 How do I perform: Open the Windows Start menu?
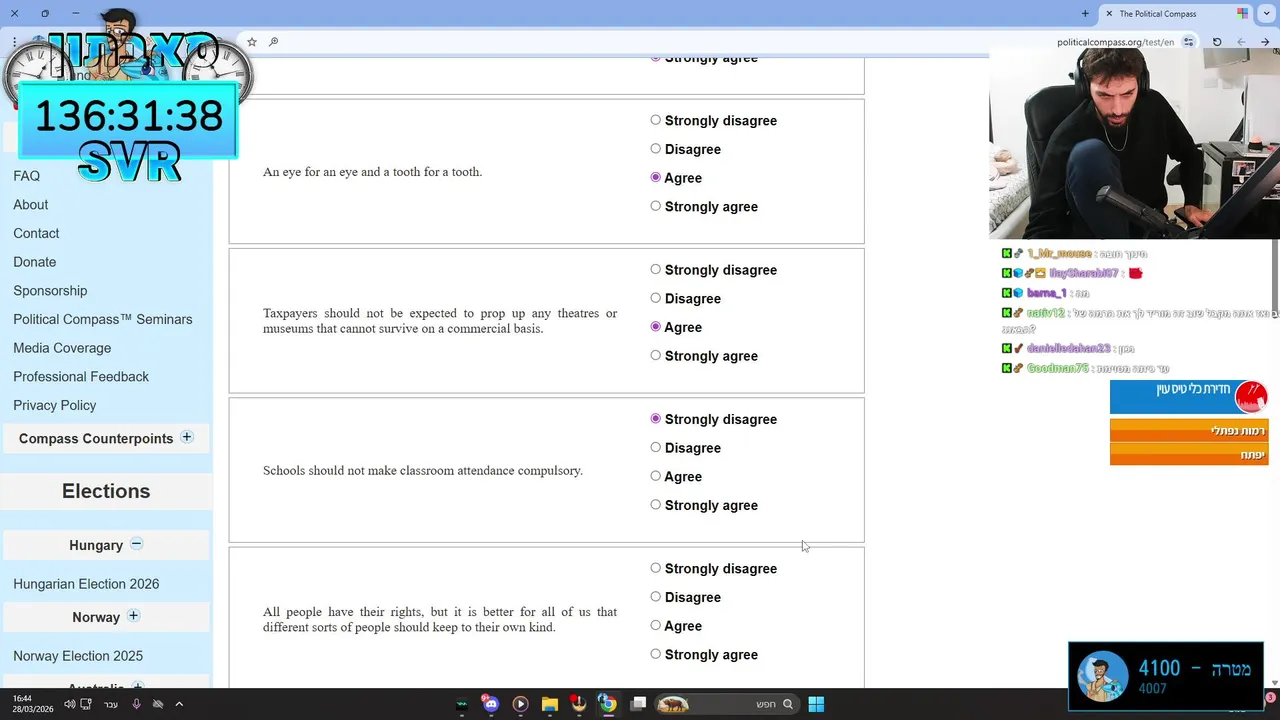coord(816,704)
